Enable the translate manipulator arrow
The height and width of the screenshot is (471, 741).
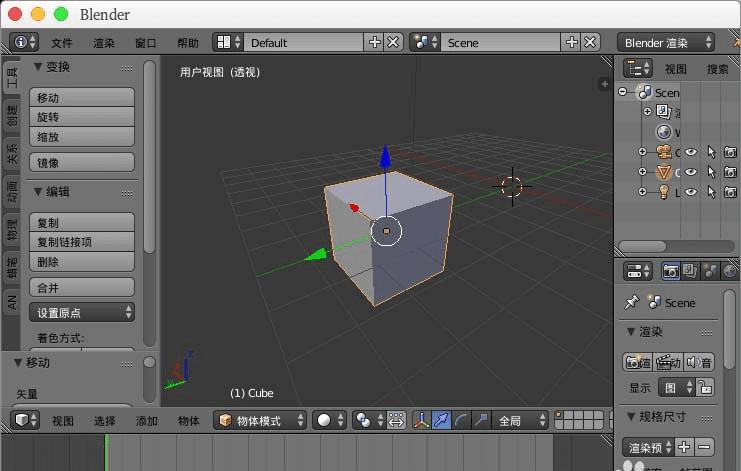(441, 420)
